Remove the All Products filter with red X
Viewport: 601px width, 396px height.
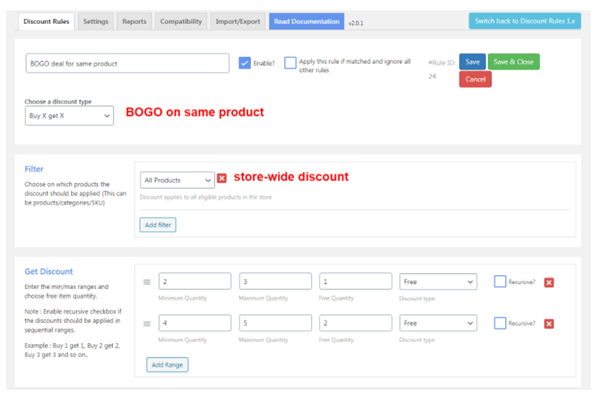(222, 178)
